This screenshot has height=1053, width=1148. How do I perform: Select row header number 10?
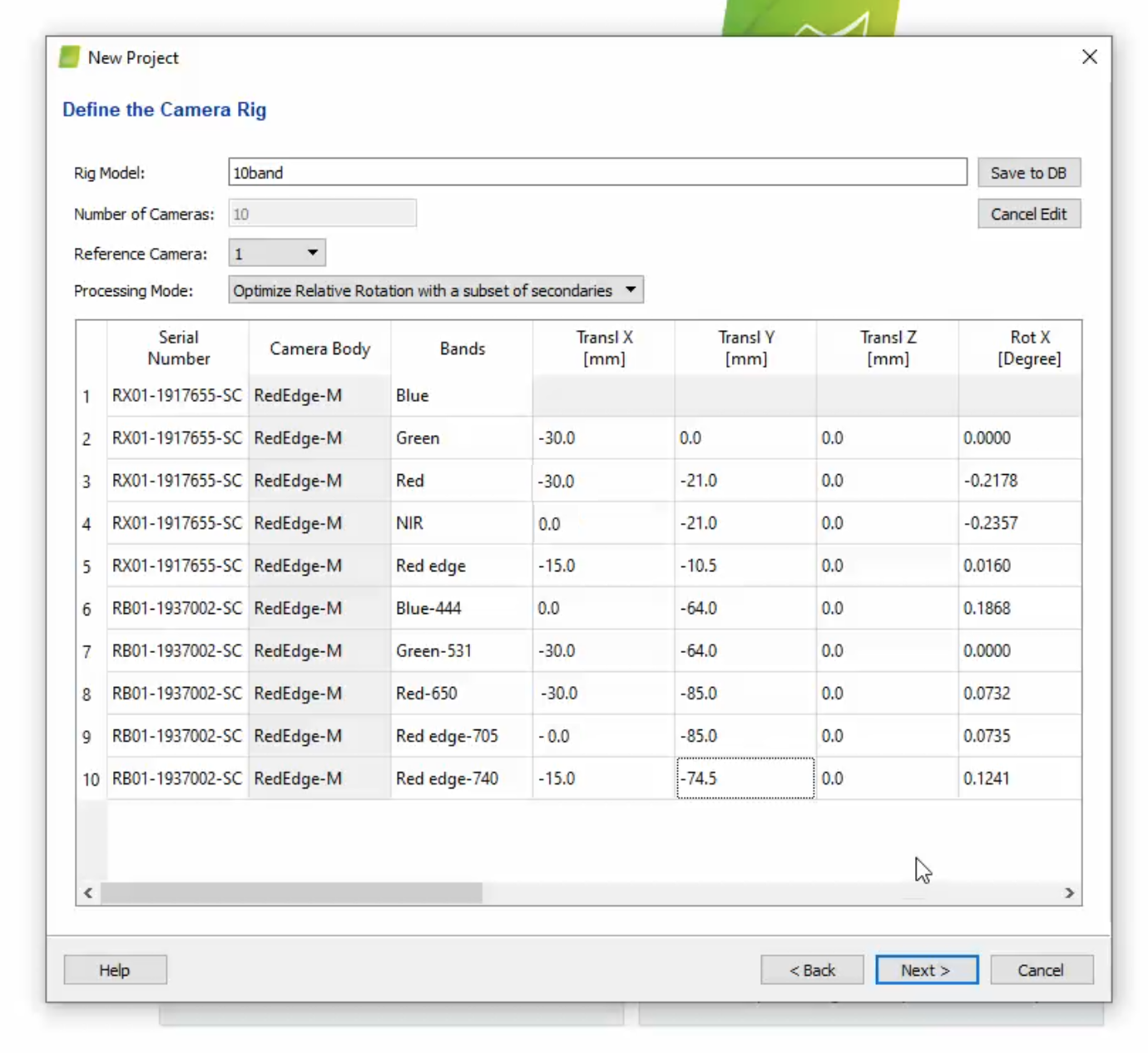click(91, 779)
